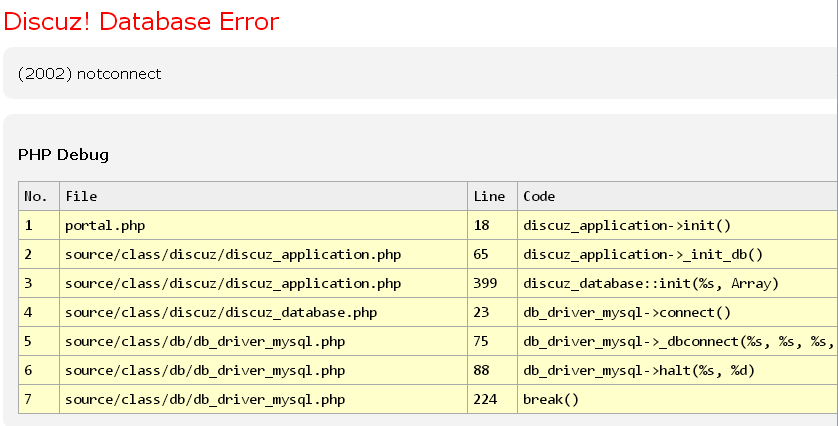
Task: Select 'db_driver_mysql->_dbconnect' code cell
Action: 677,341
